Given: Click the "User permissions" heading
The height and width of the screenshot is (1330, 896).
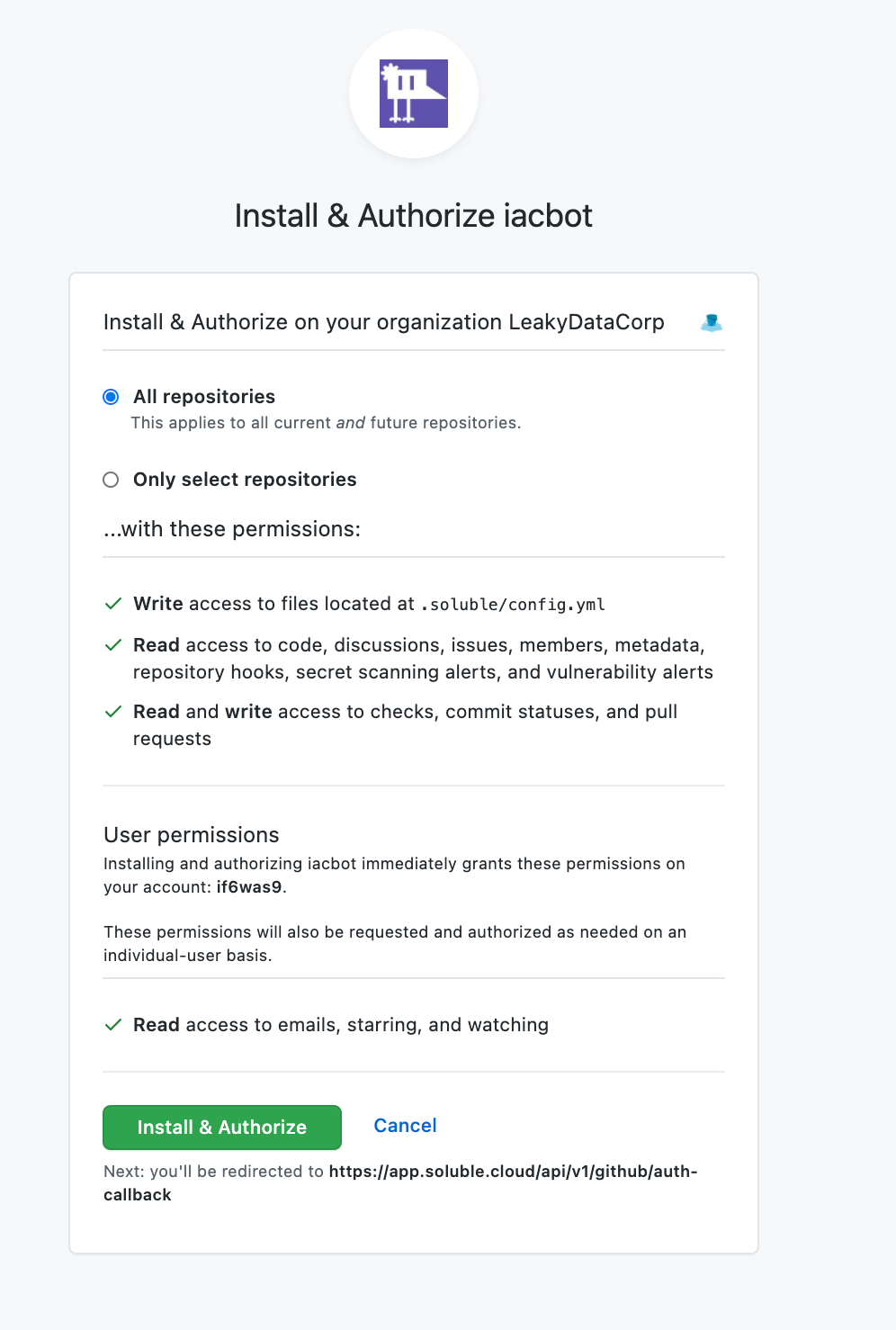Looking at the screenshot, I should pyautogui.click(x=192, y=835).
